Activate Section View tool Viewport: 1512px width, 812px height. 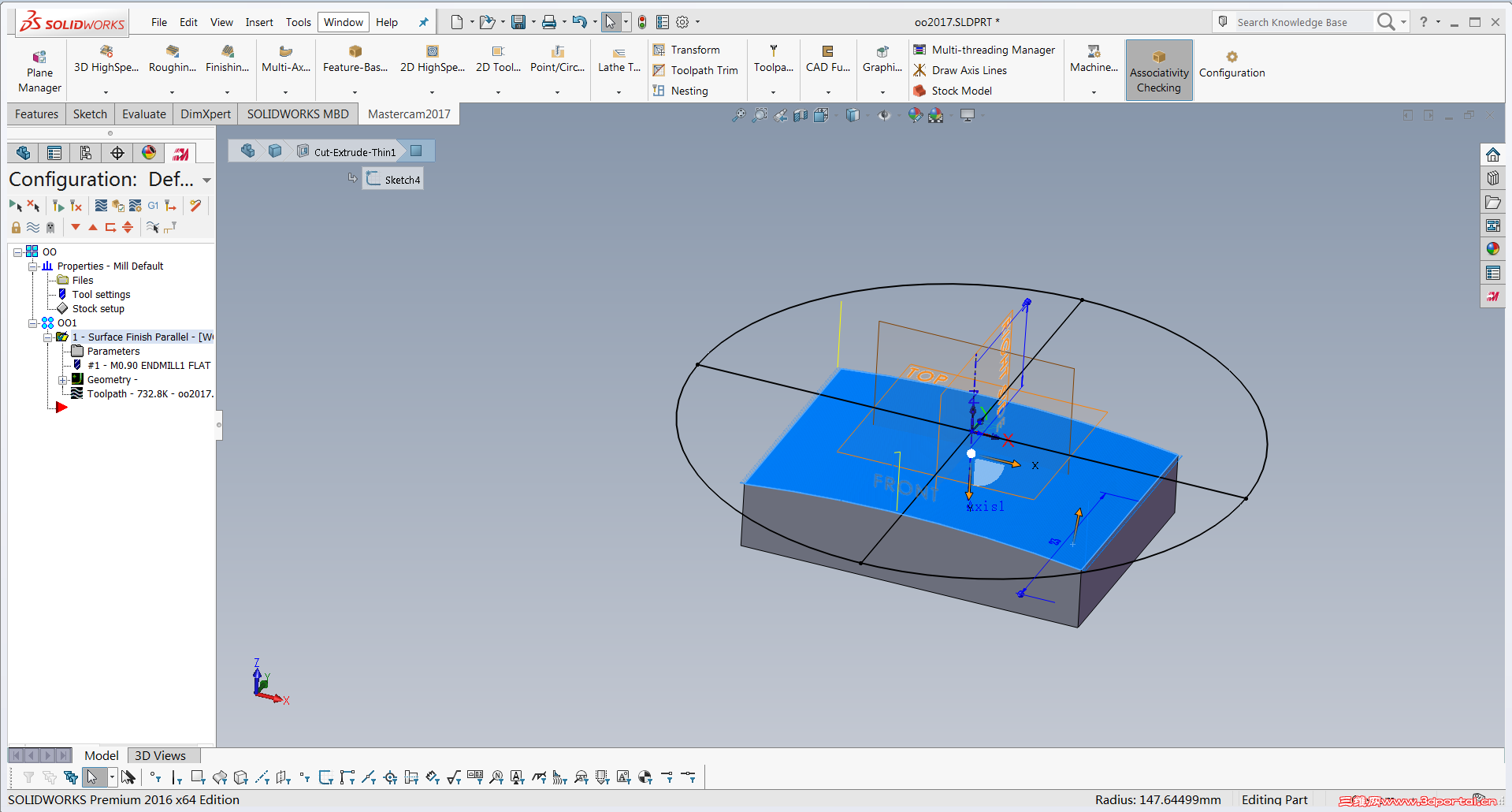coord(801,116)
